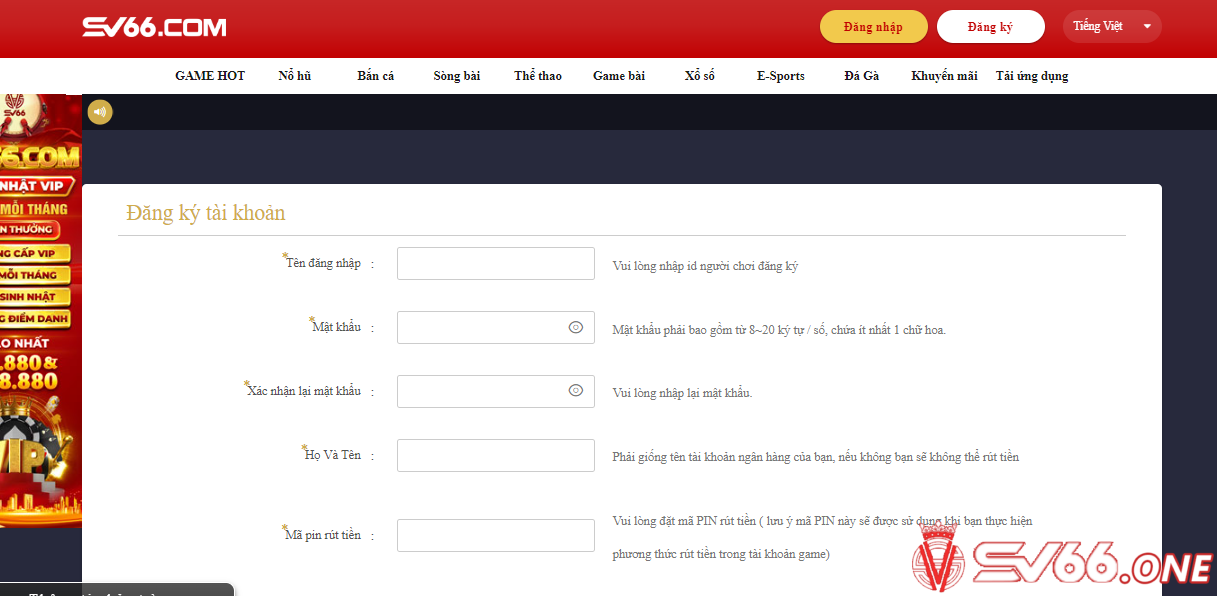The height and width of the screenshot is (596, 1217).
Task: Toggle visibility in Xác nhận lại mật khẩu field
Action: pyautogui.click(x=576, y=391)
